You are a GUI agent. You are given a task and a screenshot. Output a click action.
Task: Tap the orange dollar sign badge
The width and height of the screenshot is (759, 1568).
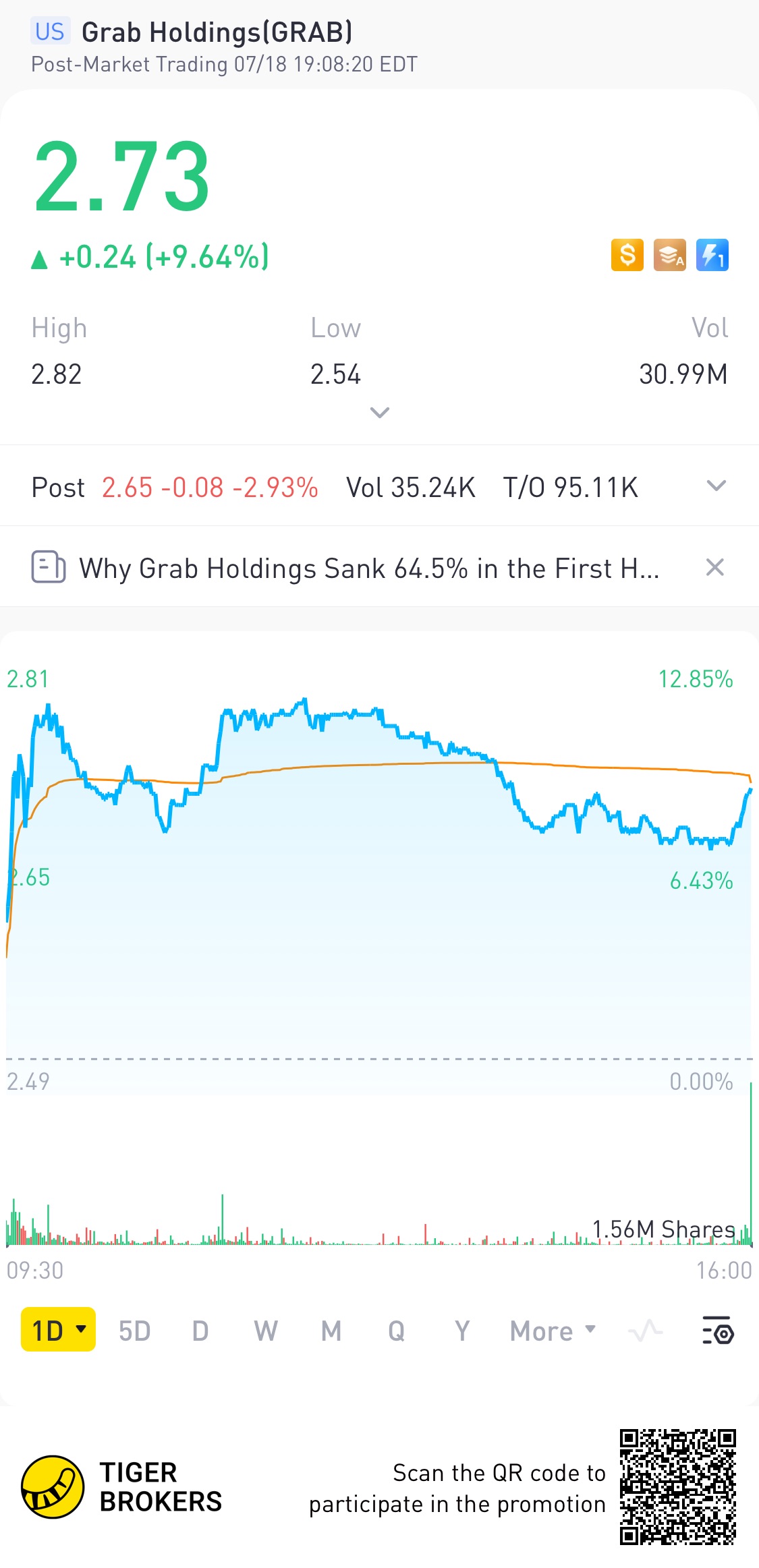point(627,255)
